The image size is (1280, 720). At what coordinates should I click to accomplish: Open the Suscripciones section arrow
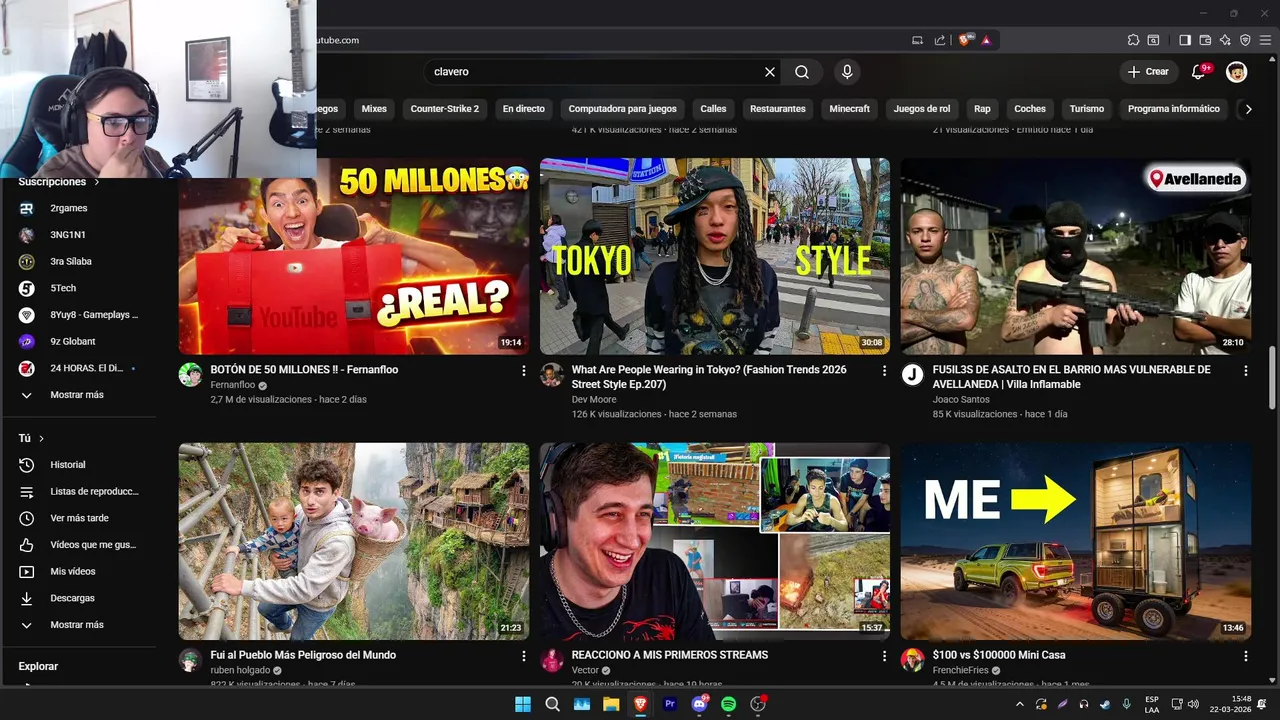pyautogui.click(x=97, y=182)
